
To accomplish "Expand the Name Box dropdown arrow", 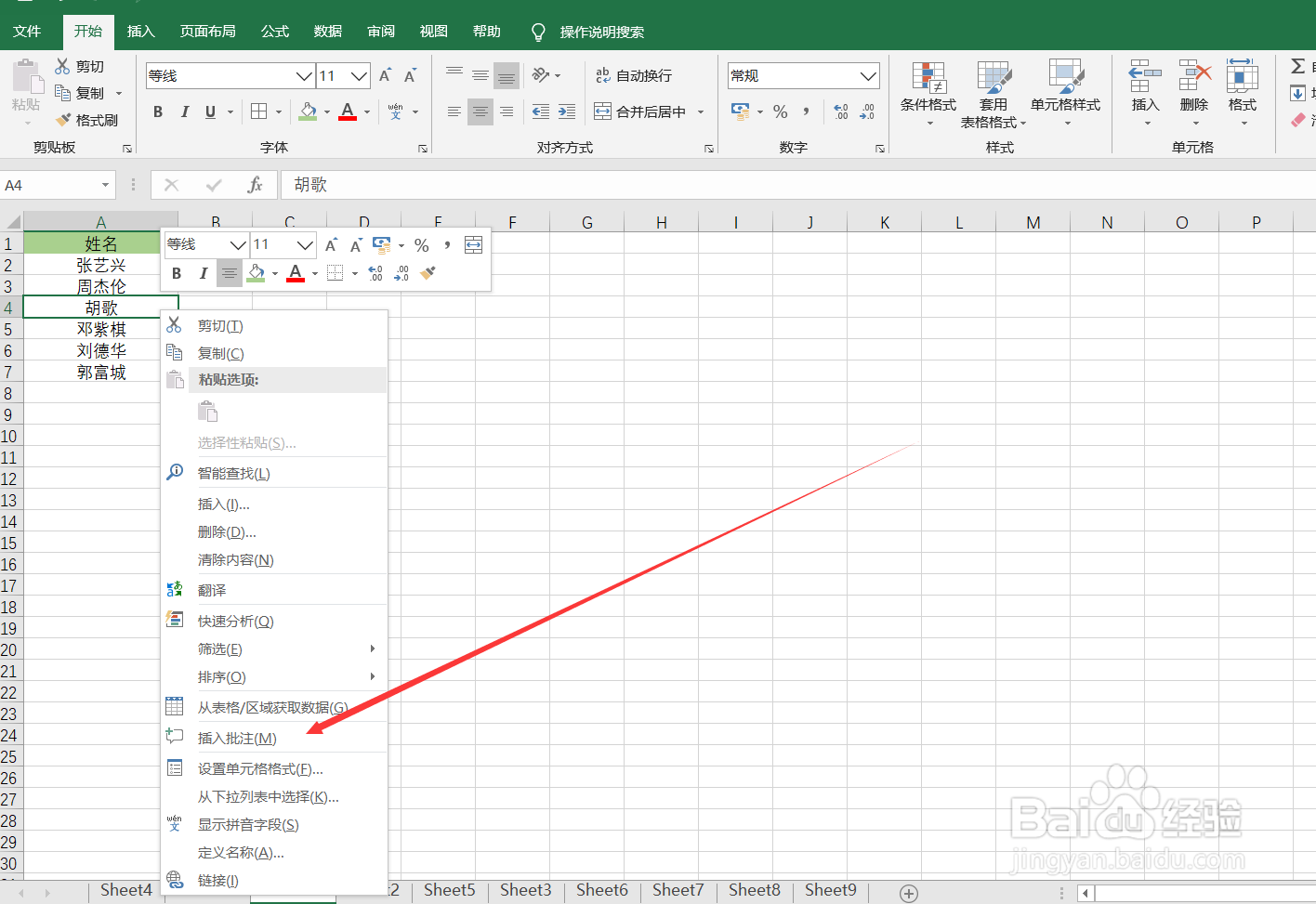I will [105, 185].
